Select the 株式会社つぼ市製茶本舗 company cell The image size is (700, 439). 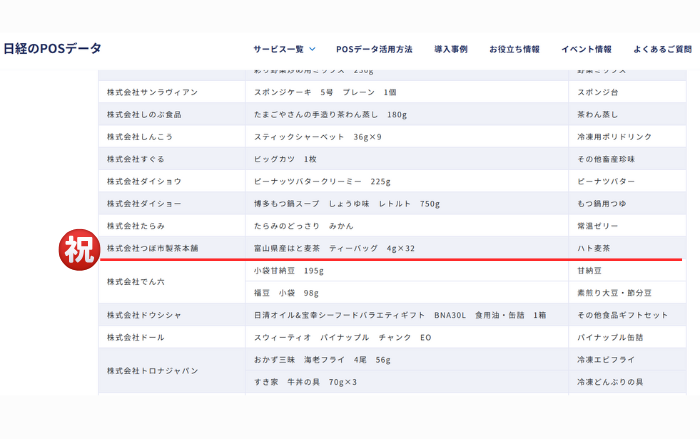[172, 248]
